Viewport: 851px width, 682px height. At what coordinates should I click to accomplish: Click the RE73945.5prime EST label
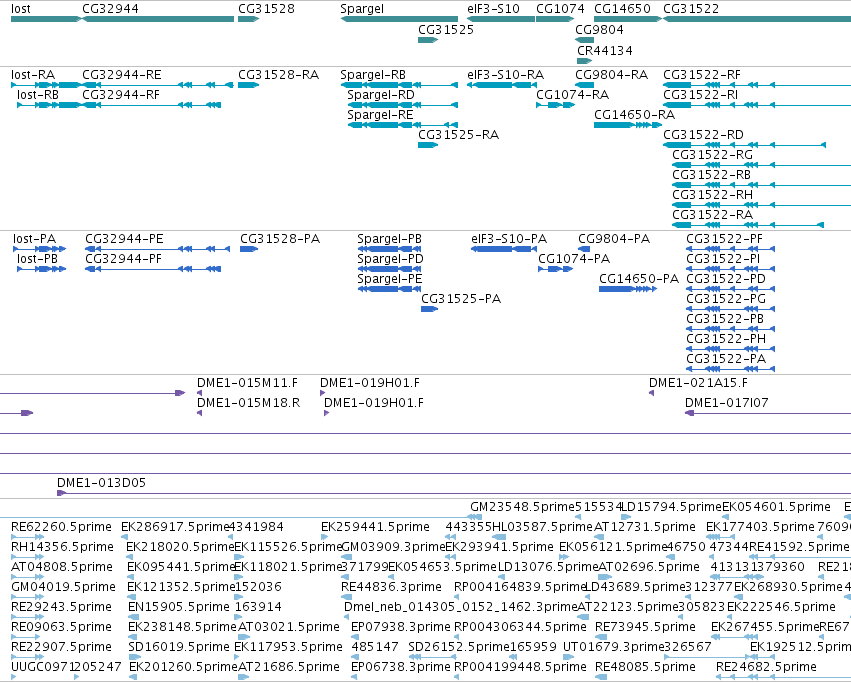tap(645, 627)
